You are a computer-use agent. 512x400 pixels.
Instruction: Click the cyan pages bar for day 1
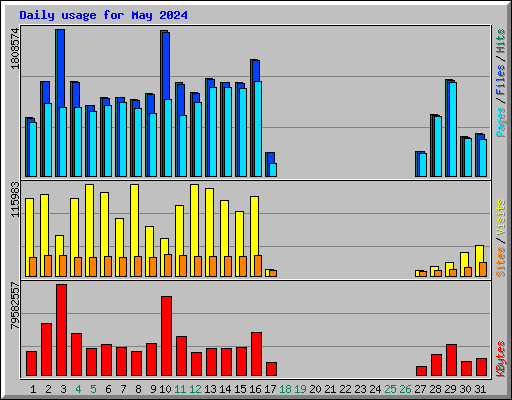click(33, 149)
